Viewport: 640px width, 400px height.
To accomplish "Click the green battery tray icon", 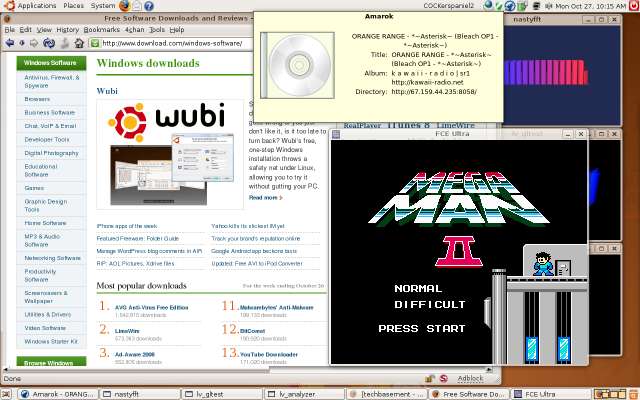I will click(x=522, y=6).
